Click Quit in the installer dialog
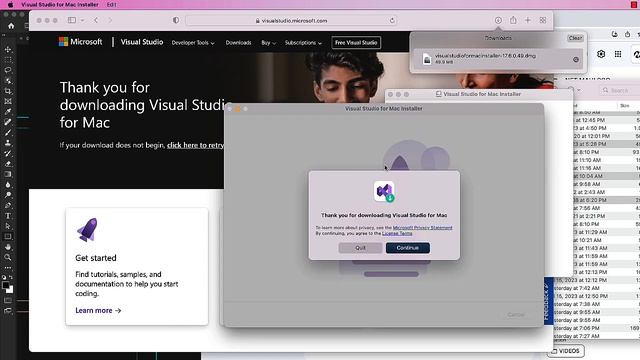Viewport: 640px width, 360px height. point(360,248)
